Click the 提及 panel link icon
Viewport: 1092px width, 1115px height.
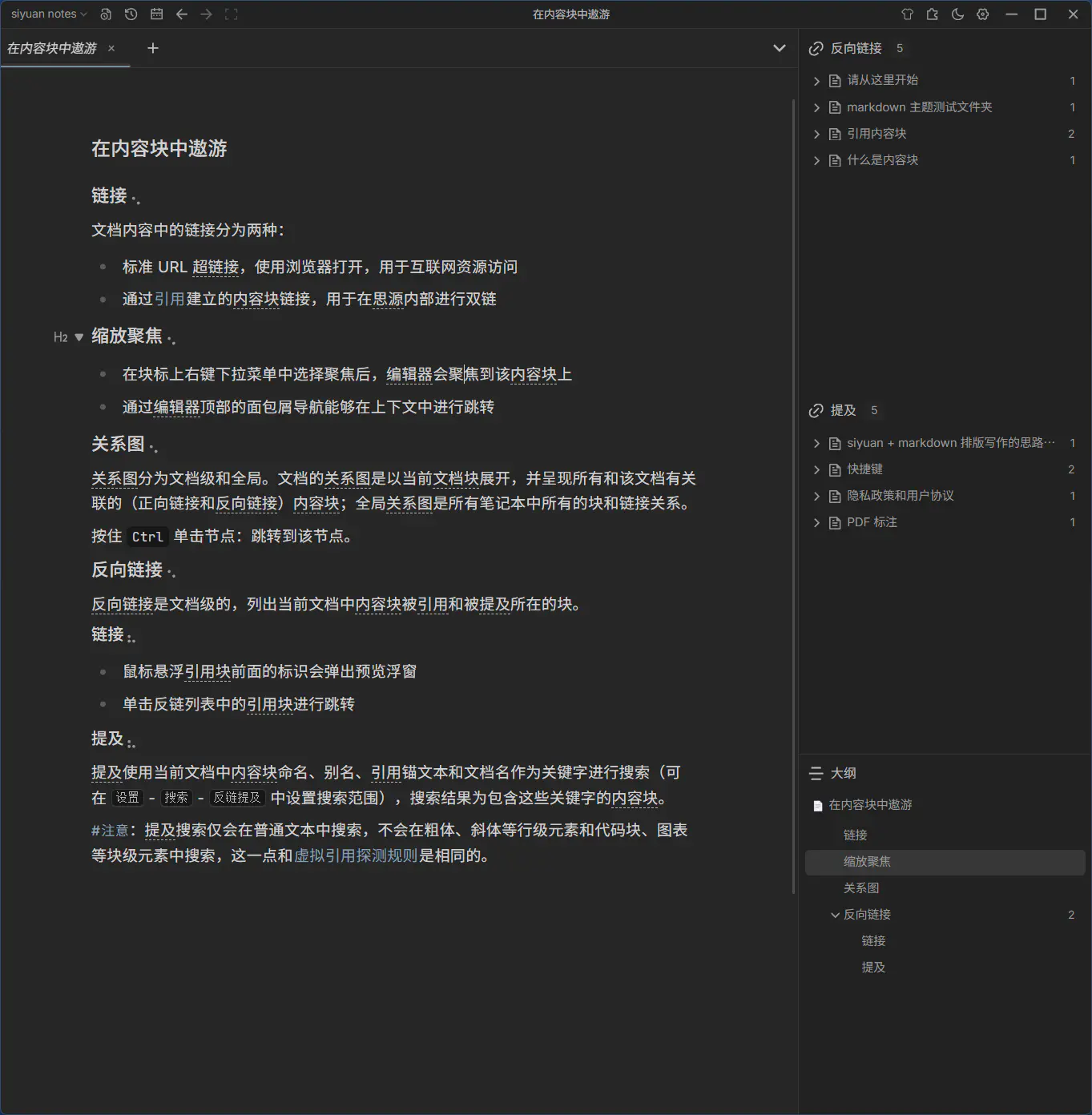coord(816,411)
